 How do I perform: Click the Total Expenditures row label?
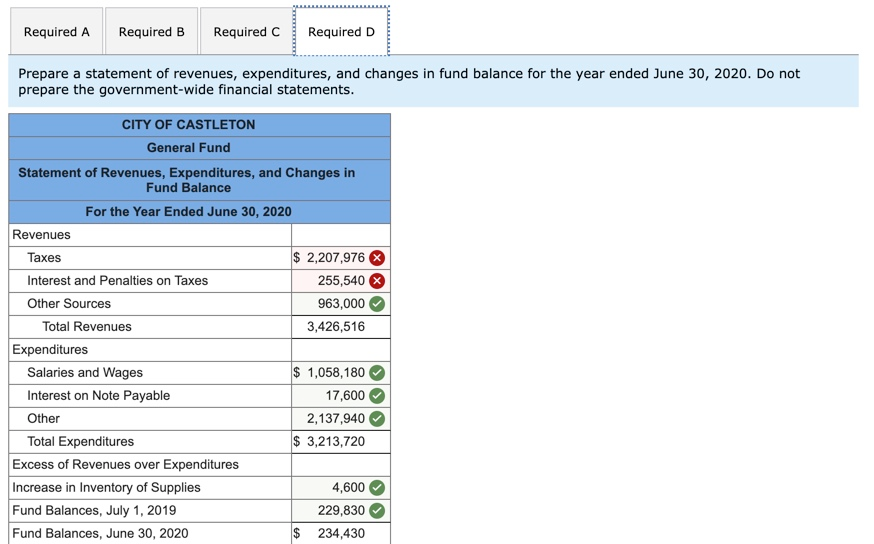click(x=81, y=441)
